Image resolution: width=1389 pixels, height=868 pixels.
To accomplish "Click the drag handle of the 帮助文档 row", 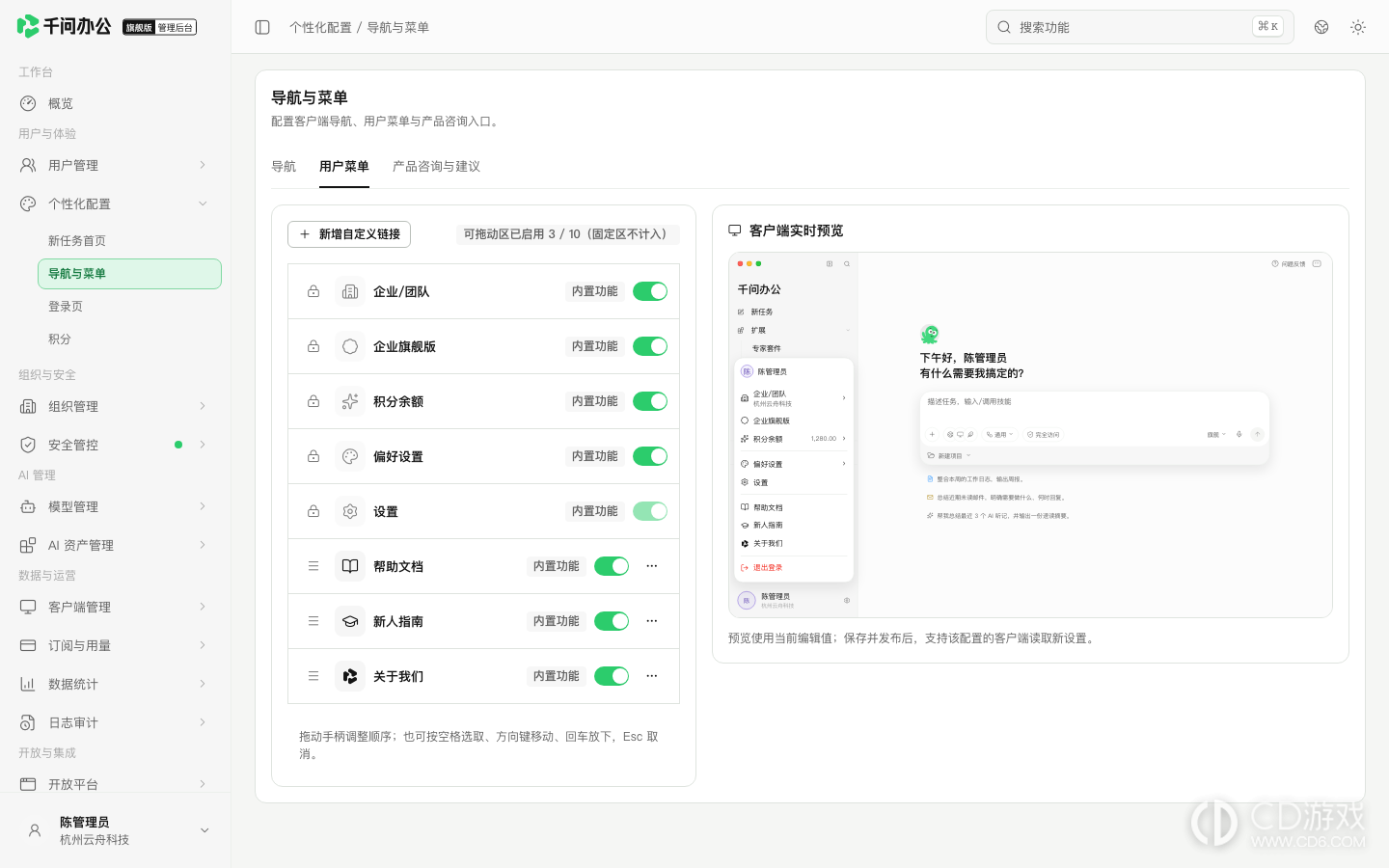I will pyautogui.click(x=313, y=566).
